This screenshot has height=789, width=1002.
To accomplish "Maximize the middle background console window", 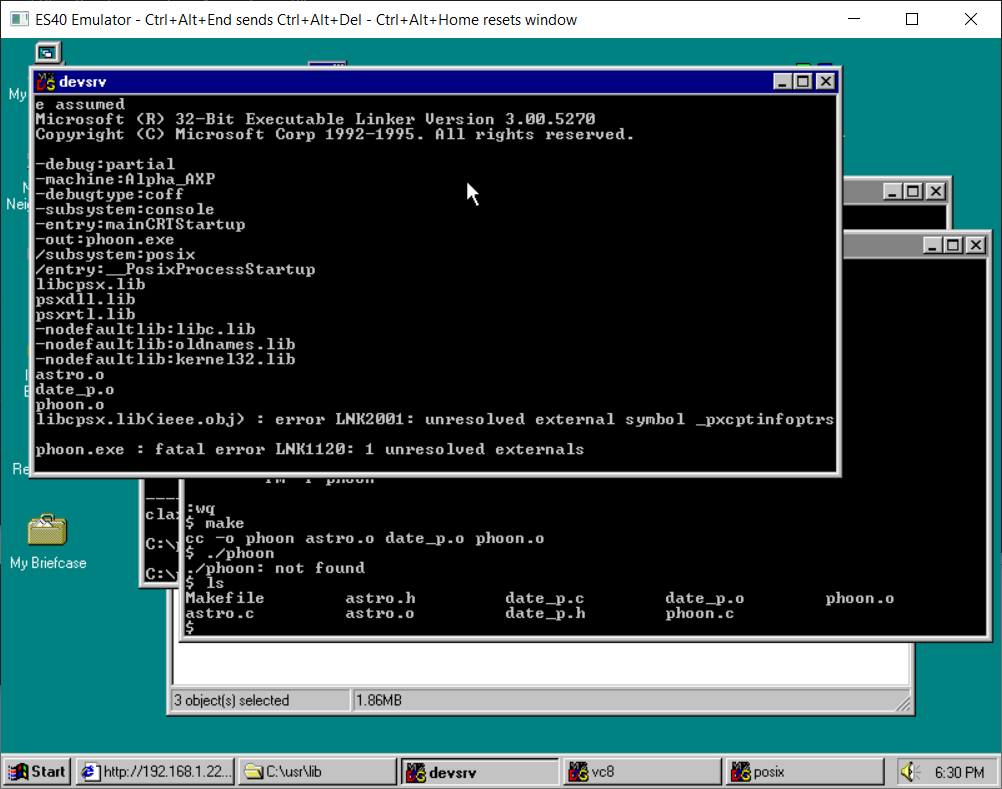I will [913, 191].
